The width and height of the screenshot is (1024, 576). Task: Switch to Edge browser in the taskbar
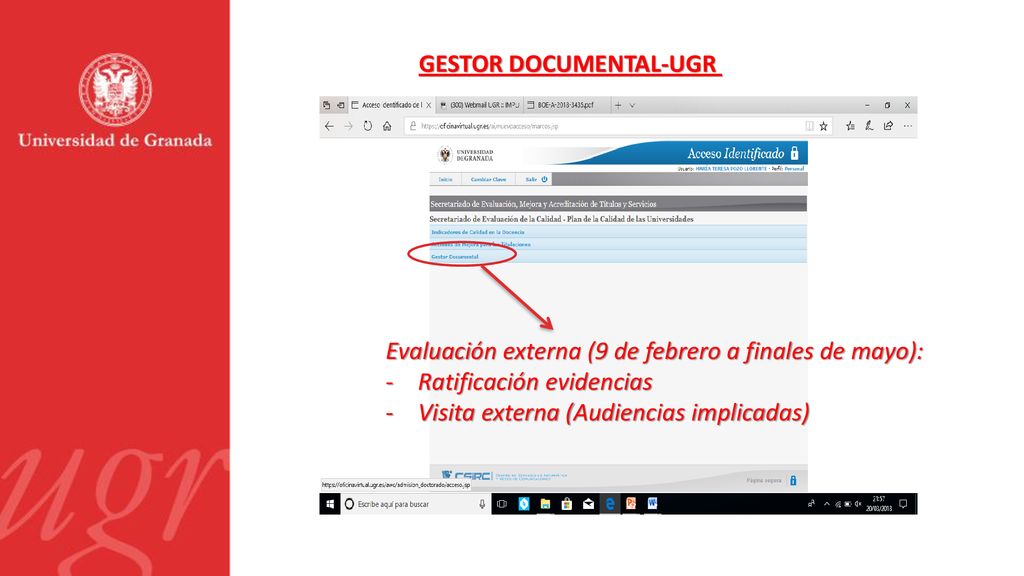point(610,504)
